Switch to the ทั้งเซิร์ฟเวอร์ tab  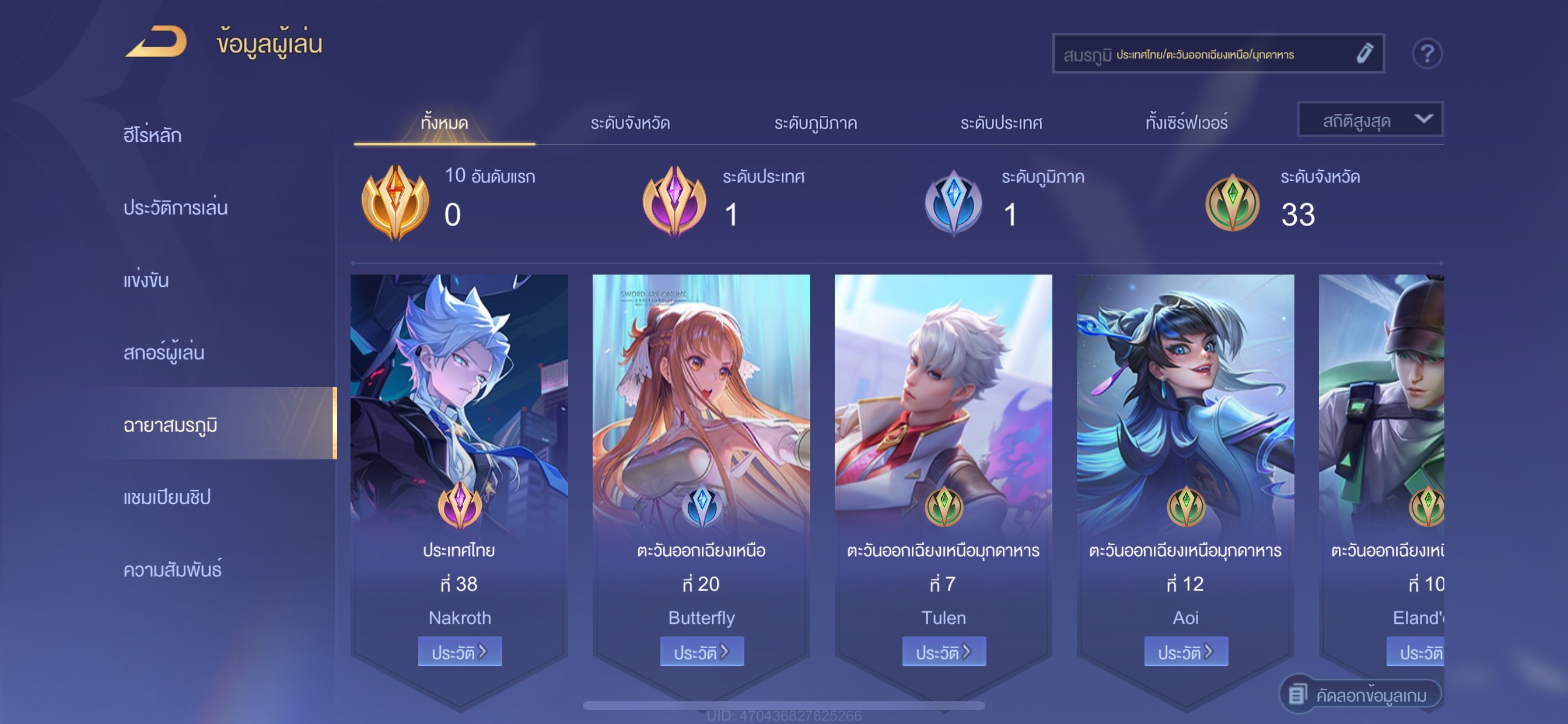1186,122
